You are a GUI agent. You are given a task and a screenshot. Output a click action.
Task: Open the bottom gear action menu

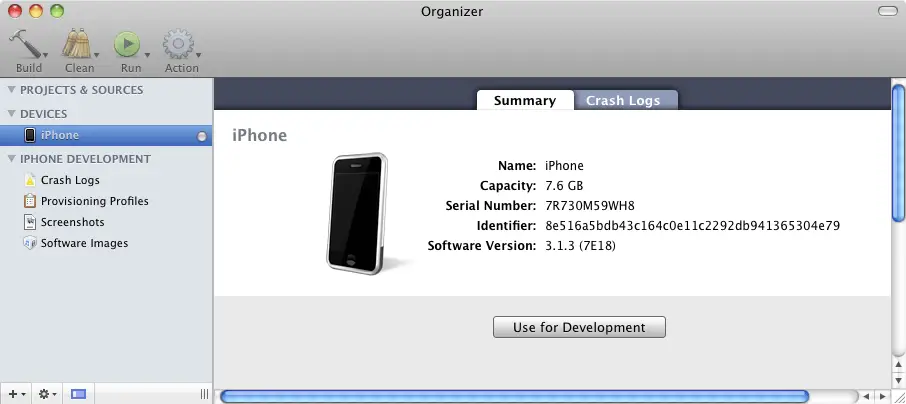[x=47, y=394]
